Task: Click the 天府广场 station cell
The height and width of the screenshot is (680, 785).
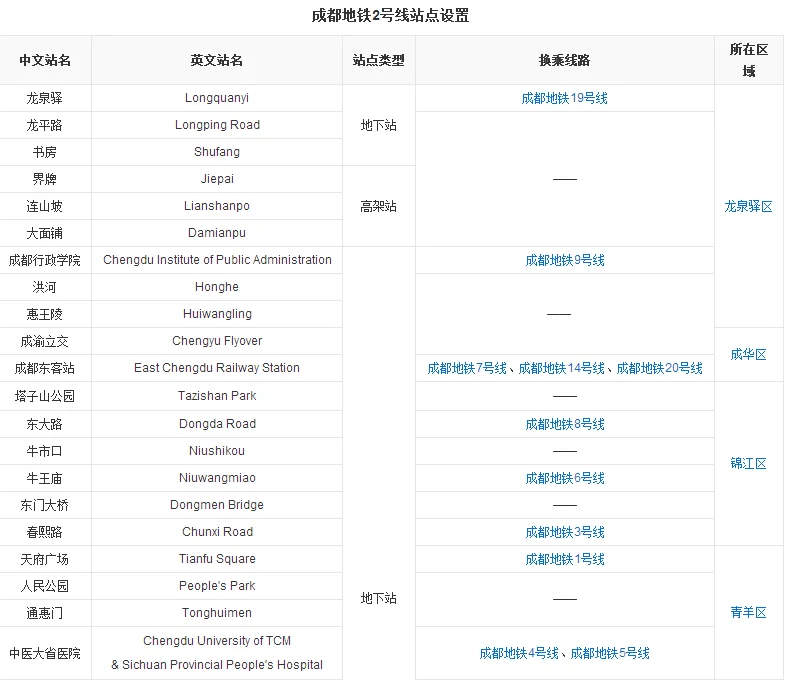Action: click(45, 560)
